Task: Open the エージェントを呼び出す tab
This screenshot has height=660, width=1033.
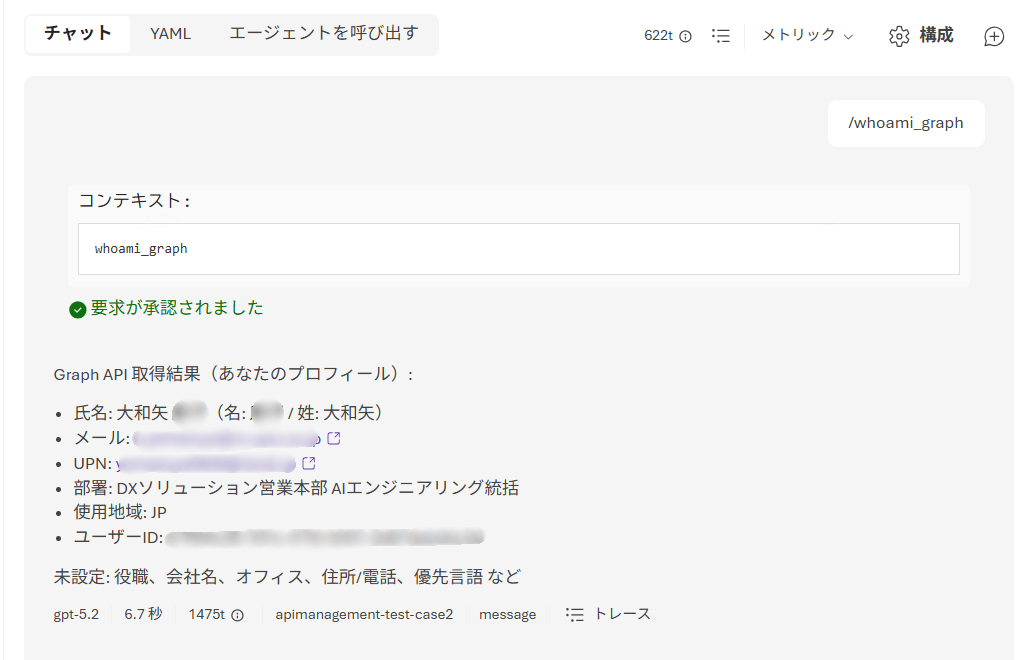Action: pyautogui.click(x=323, y=34)
